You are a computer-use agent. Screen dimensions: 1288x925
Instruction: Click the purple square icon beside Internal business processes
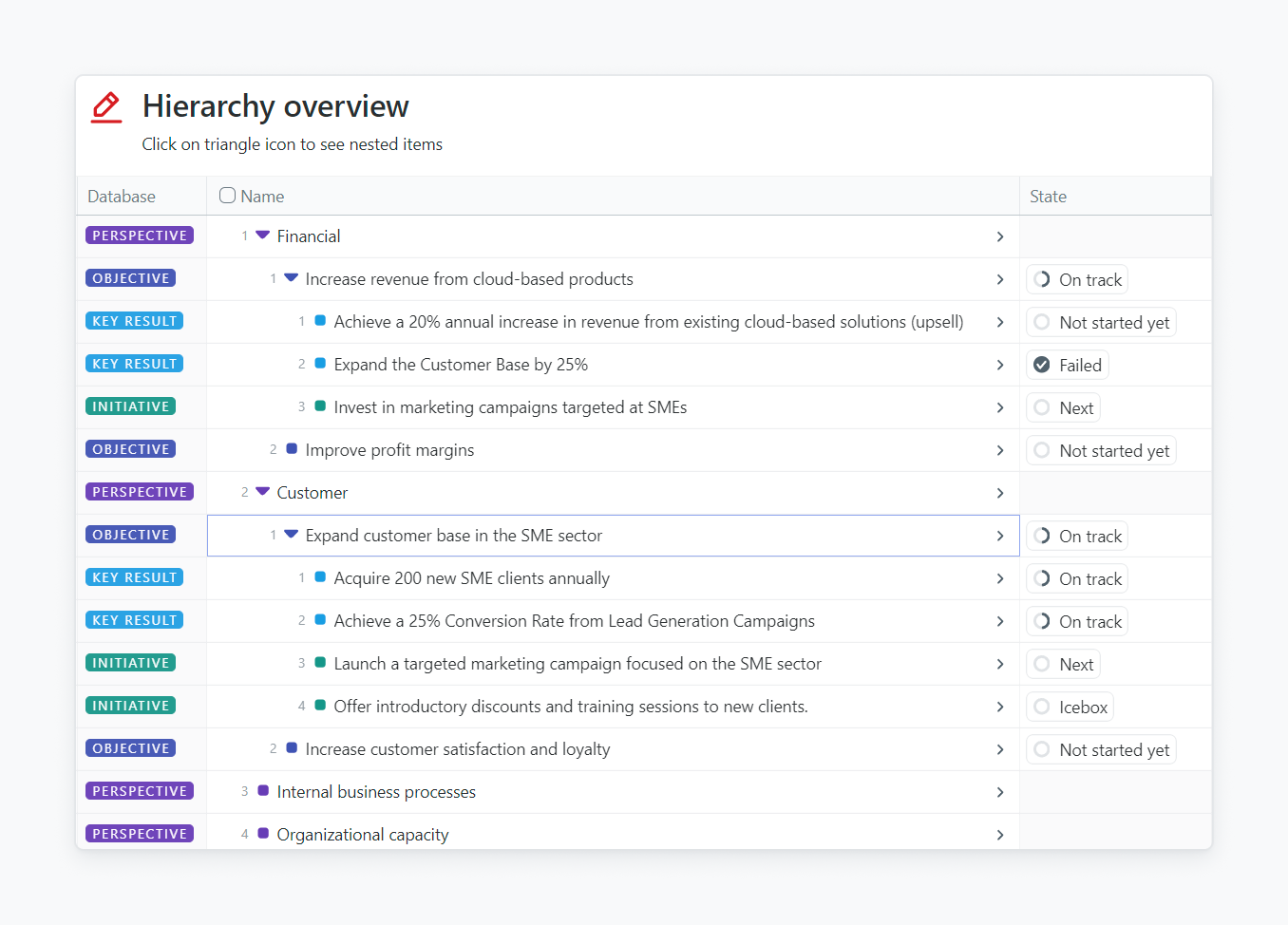pos(263,791)
